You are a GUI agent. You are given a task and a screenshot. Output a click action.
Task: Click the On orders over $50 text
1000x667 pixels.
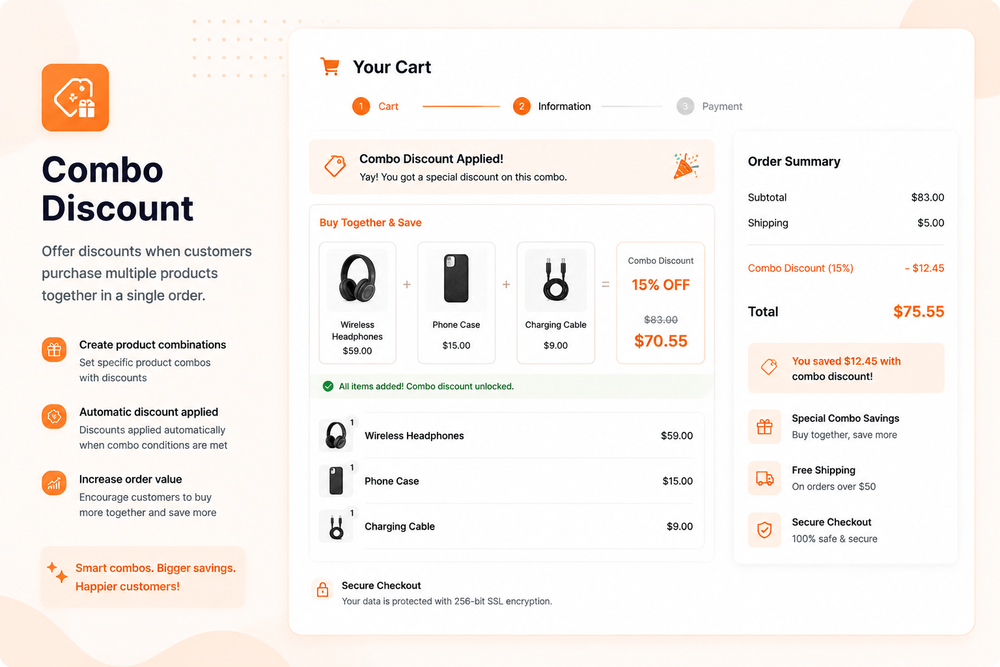[834, 487]
